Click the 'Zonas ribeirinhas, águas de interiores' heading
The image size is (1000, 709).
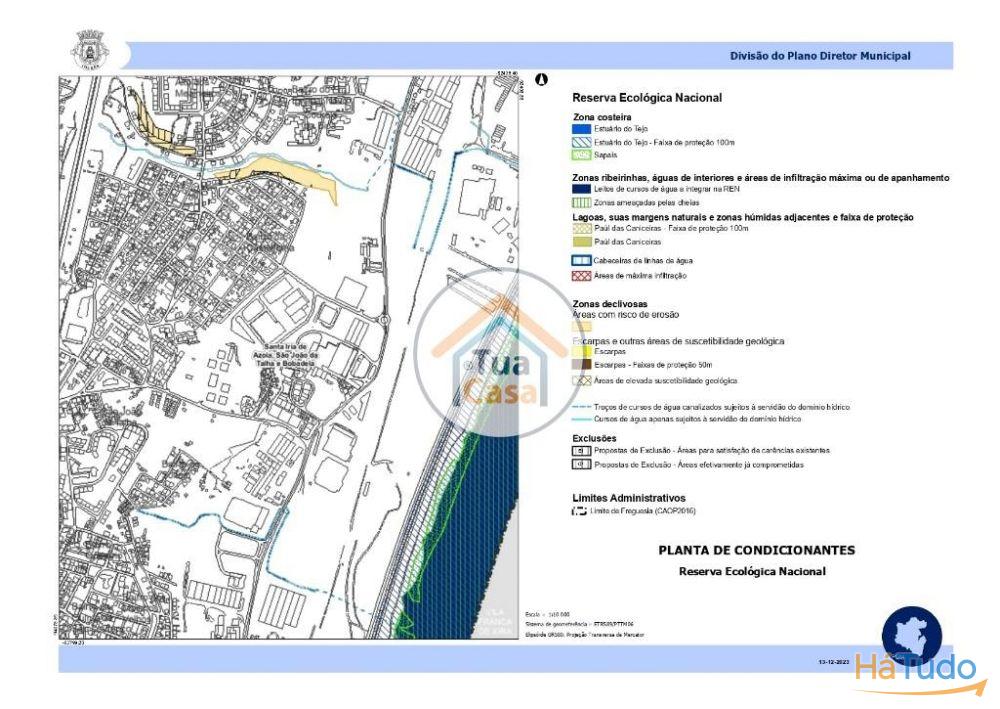pyautogui.click(x=760, y=178)
